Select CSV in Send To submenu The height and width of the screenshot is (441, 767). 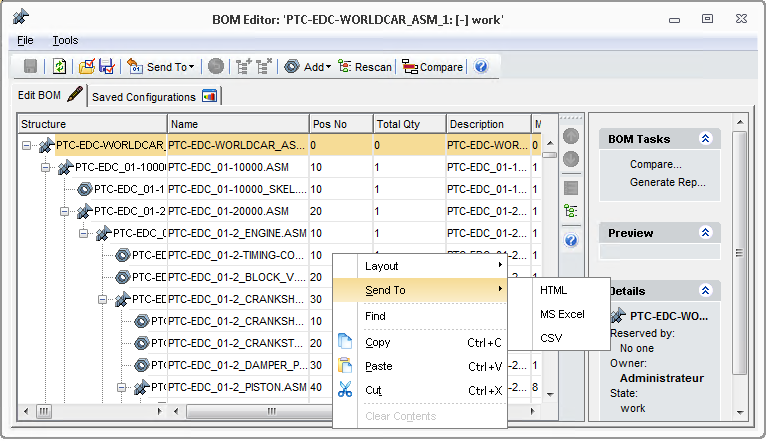coord(559,338)
